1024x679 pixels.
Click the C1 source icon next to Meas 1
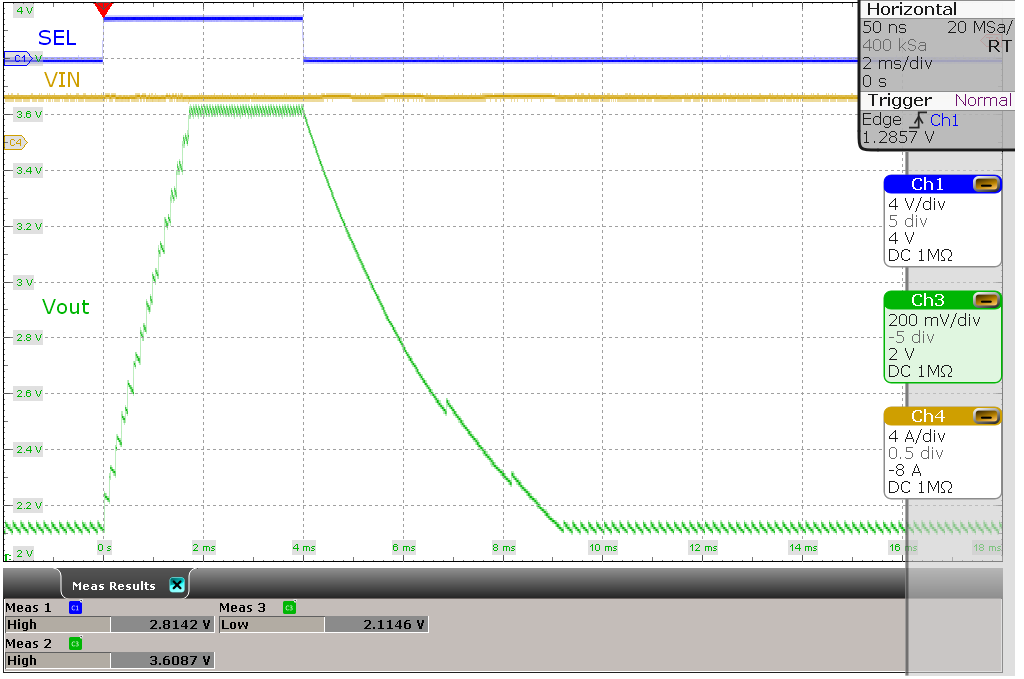(x=74, y=607)
